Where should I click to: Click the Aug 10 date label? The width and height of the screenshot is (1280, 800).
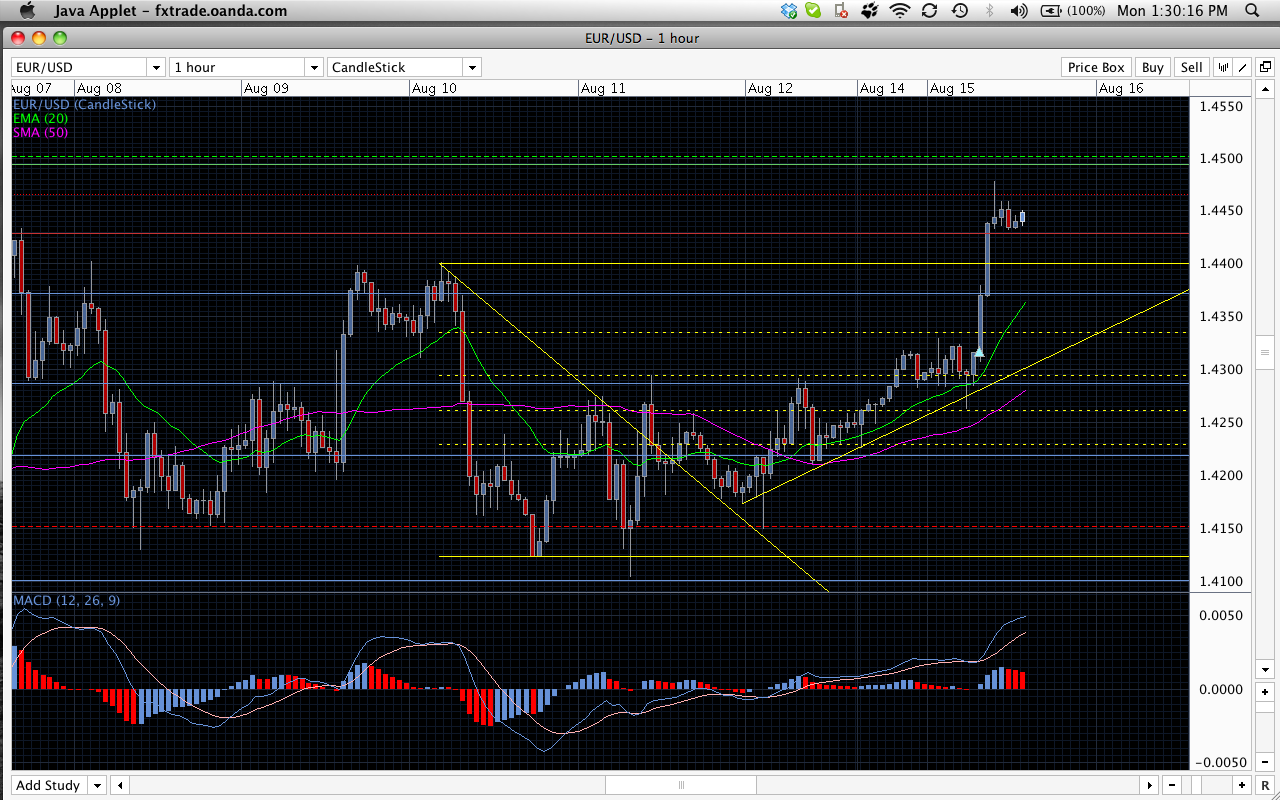[x=434, y=88]
